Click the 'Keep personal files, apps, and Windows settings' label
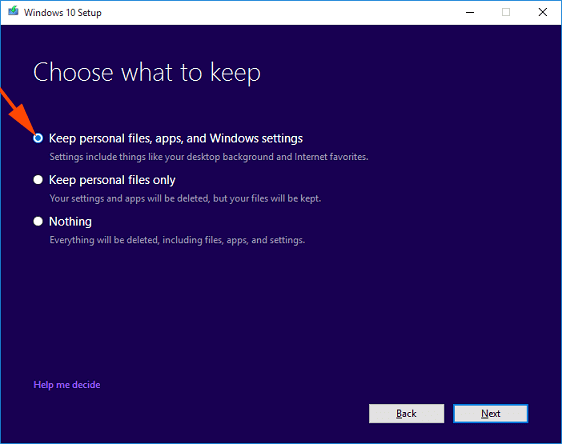562x444 pixels. [176, 138]
